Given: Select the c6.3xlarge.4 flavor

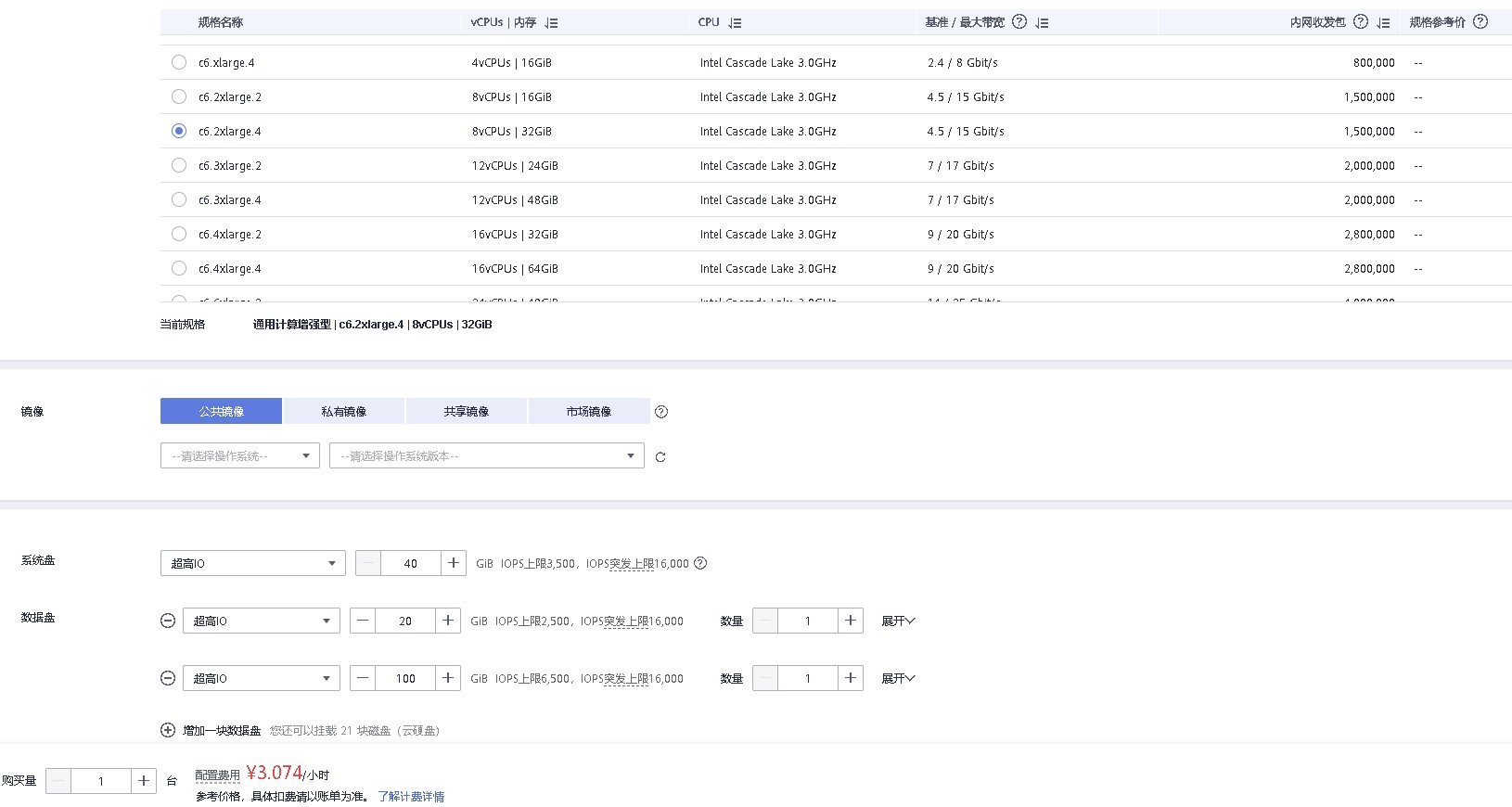Looking at the screenshot, I should [x=179, y=199].
